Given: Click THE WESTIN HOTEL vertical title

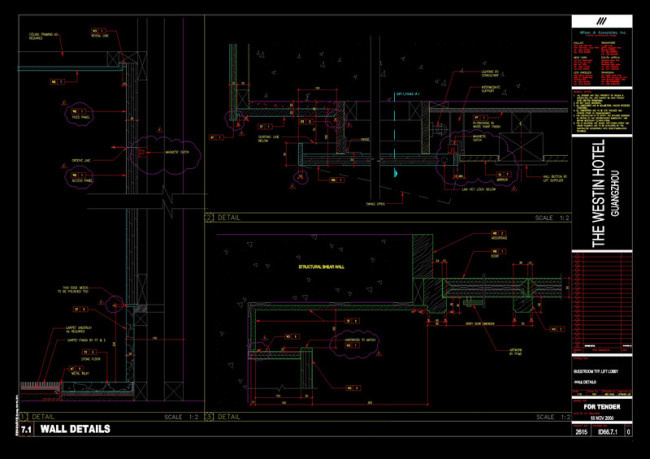Looking at the screenshot, I should 599,193.
